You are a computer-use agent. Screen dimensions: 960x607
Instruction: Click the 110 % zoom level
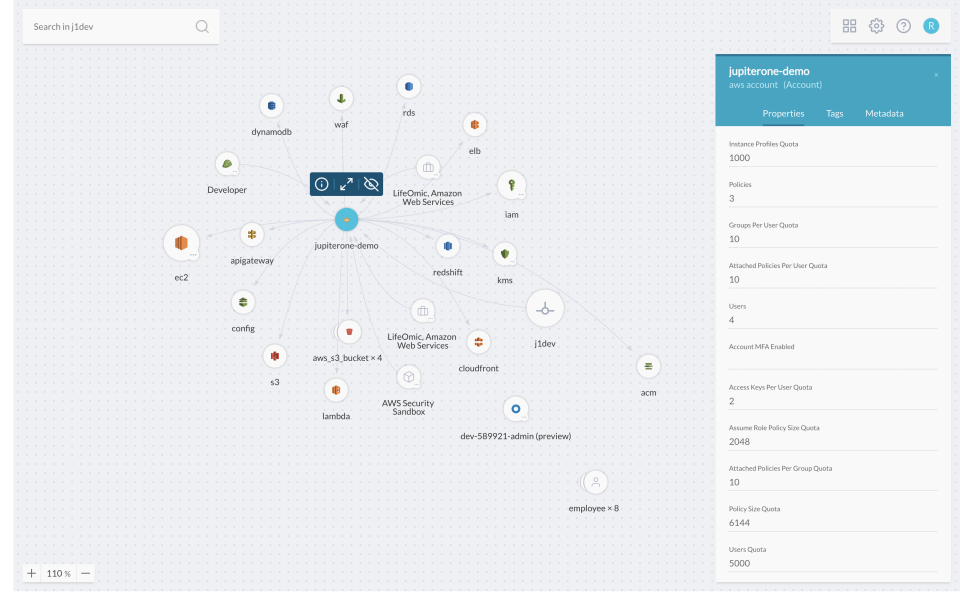click(59, 573)
